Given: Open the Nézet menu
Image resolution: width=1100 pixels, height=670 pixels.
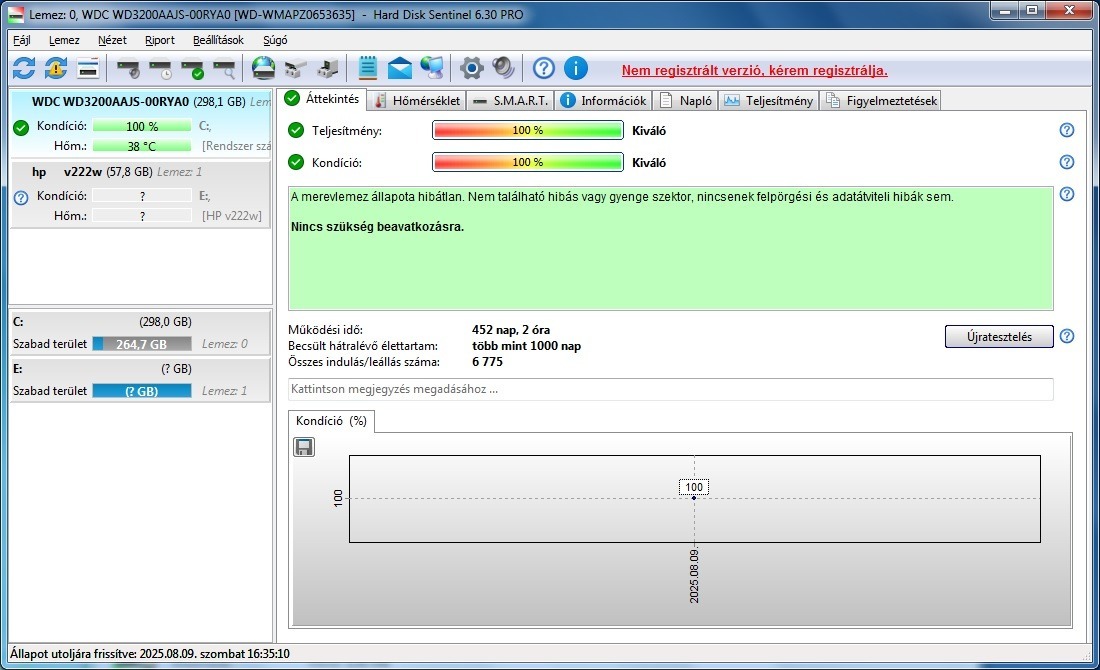Looking at the screenshot, I should pyautogui.click(x=112, y=40).
